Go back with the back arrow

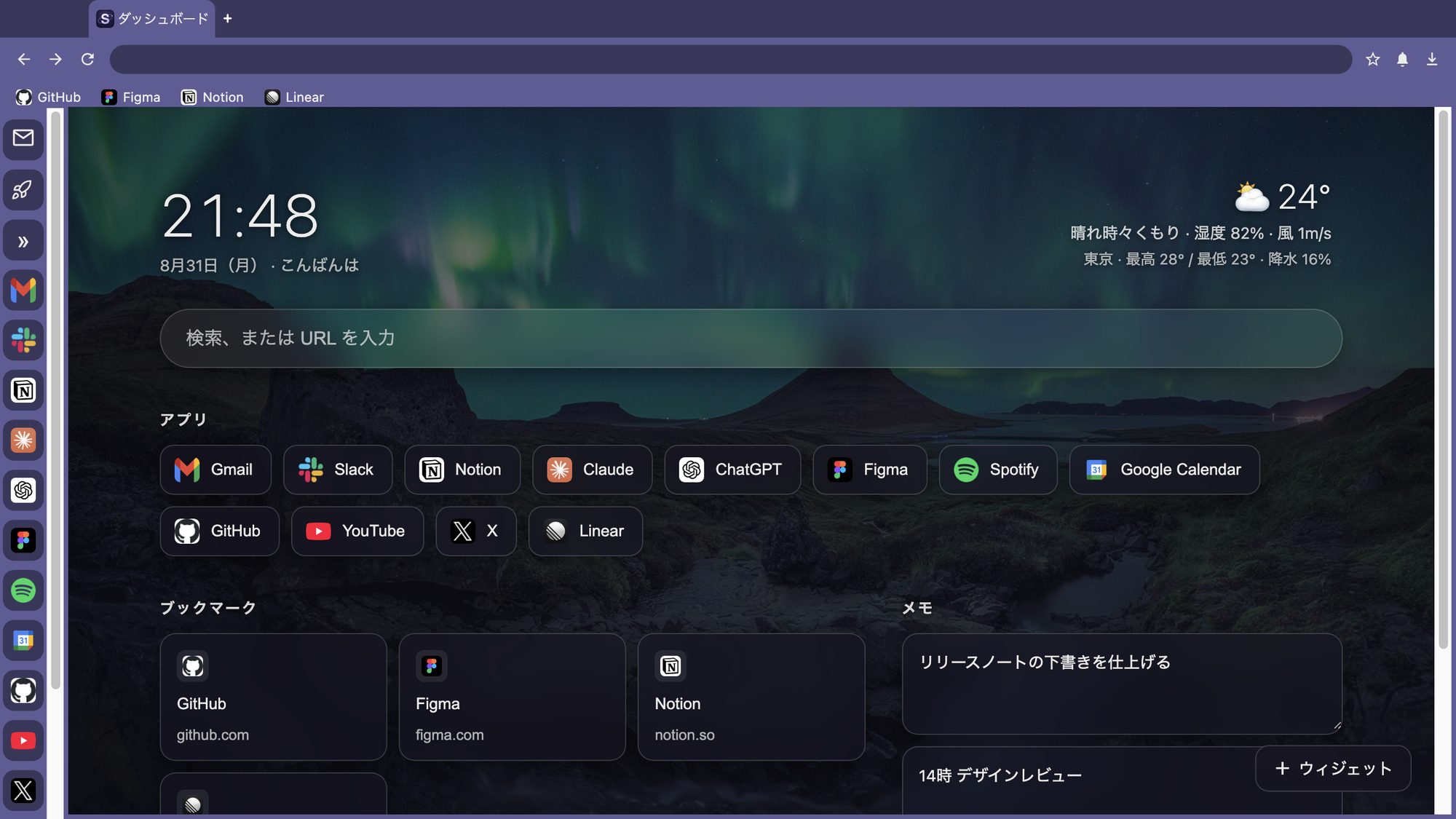click(24, 59)
